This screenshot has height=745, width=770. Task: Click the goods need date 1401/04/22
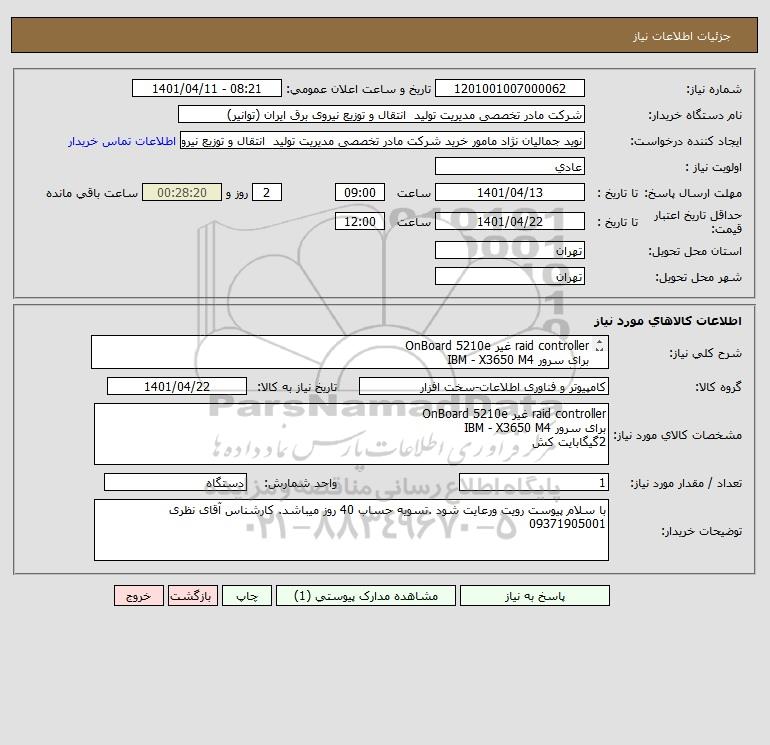click(177, 386)
